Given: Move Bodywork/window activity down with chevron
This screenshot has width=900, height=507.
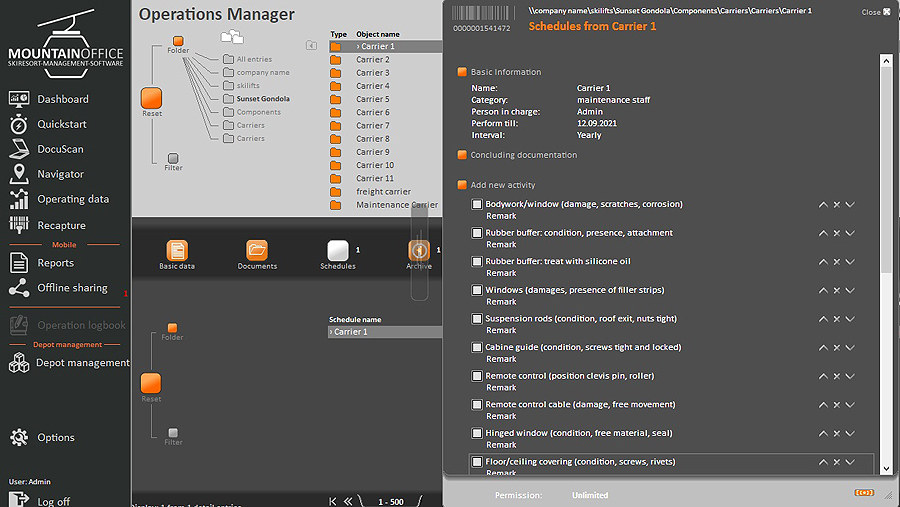Looking at the screenshot, I should point(850,204).
